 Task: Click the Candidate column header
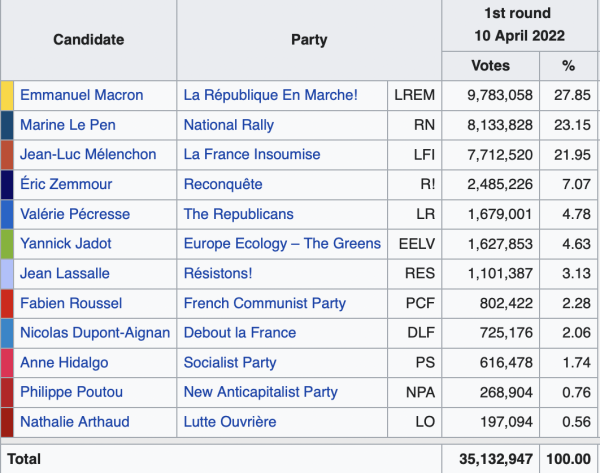coord(89,40)
